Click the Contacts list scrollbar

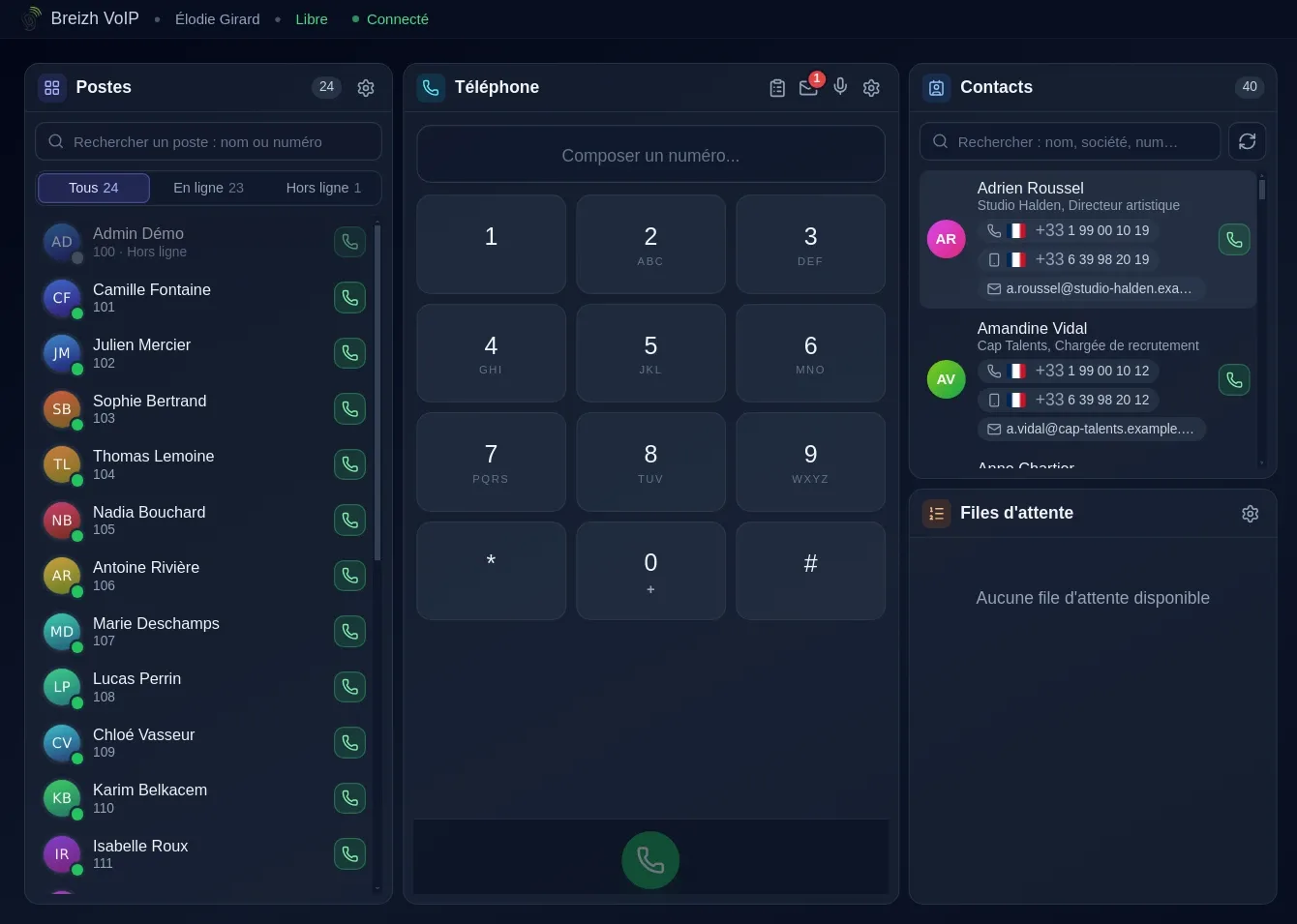point(1262,319)
